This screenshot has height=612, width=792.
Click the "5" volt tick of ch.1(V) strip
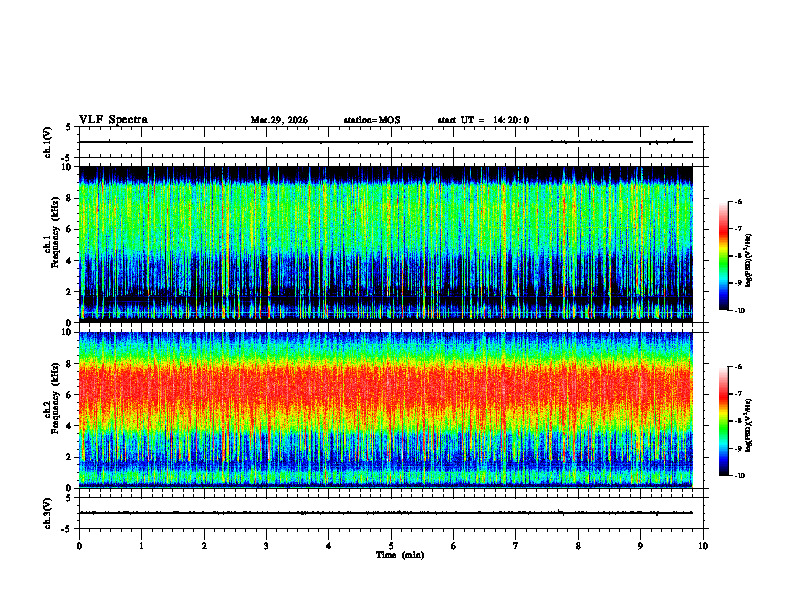pos(68,127)
